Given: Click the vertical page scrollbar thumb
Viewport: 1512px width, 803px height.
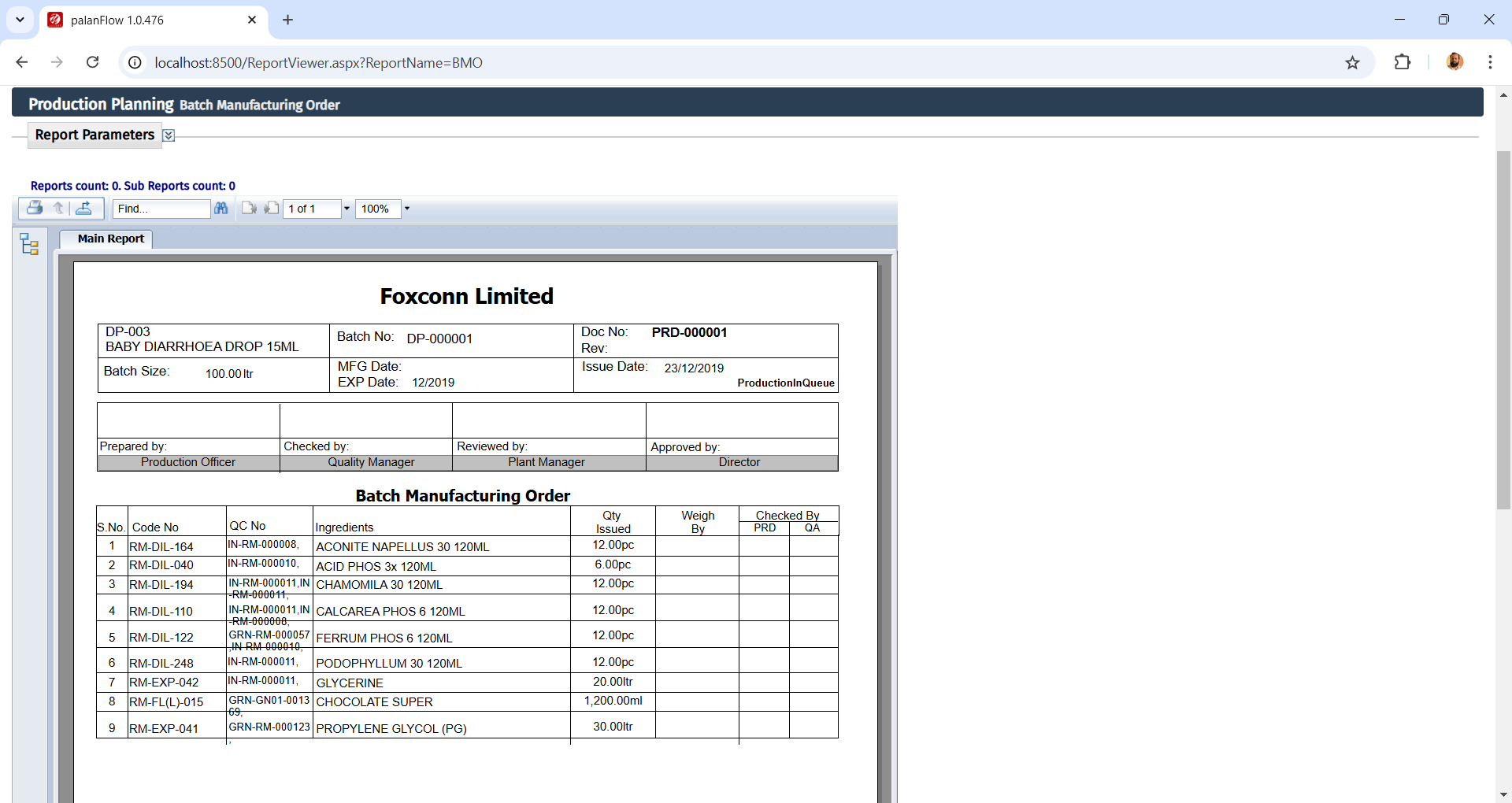Looking at the screenshot, I should [x=1503, y=331].
